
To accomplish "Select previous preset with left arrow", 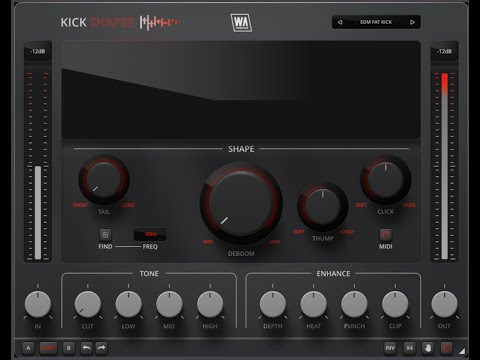I will pos(340,22).
